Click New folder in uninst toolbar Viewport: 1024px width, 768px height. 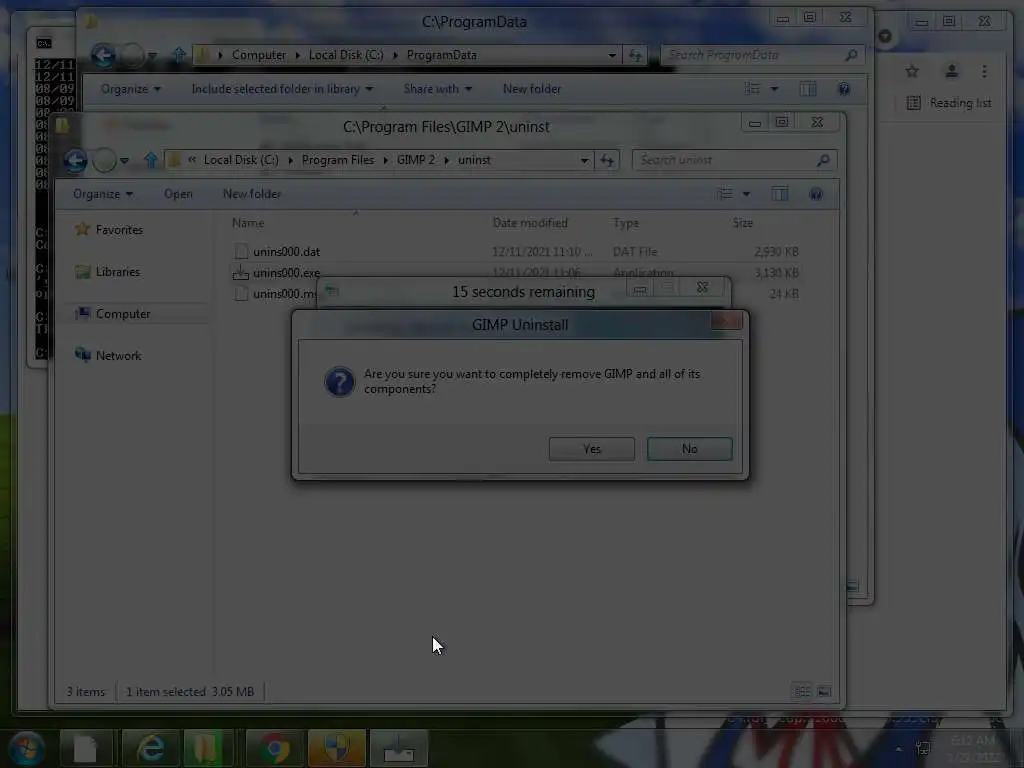tap(252, 194)
